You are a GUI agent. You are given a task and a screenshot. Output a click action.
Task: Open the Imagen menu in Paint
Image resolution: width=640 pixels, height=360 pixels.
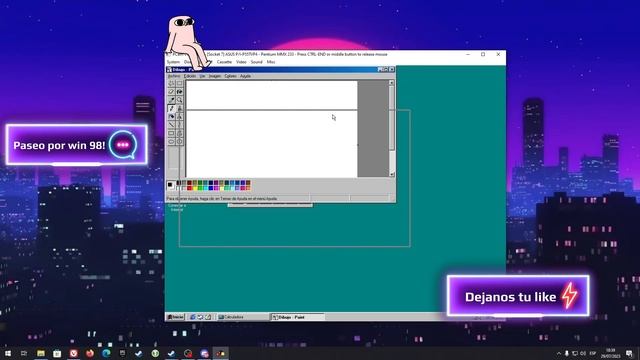[215, 76]
